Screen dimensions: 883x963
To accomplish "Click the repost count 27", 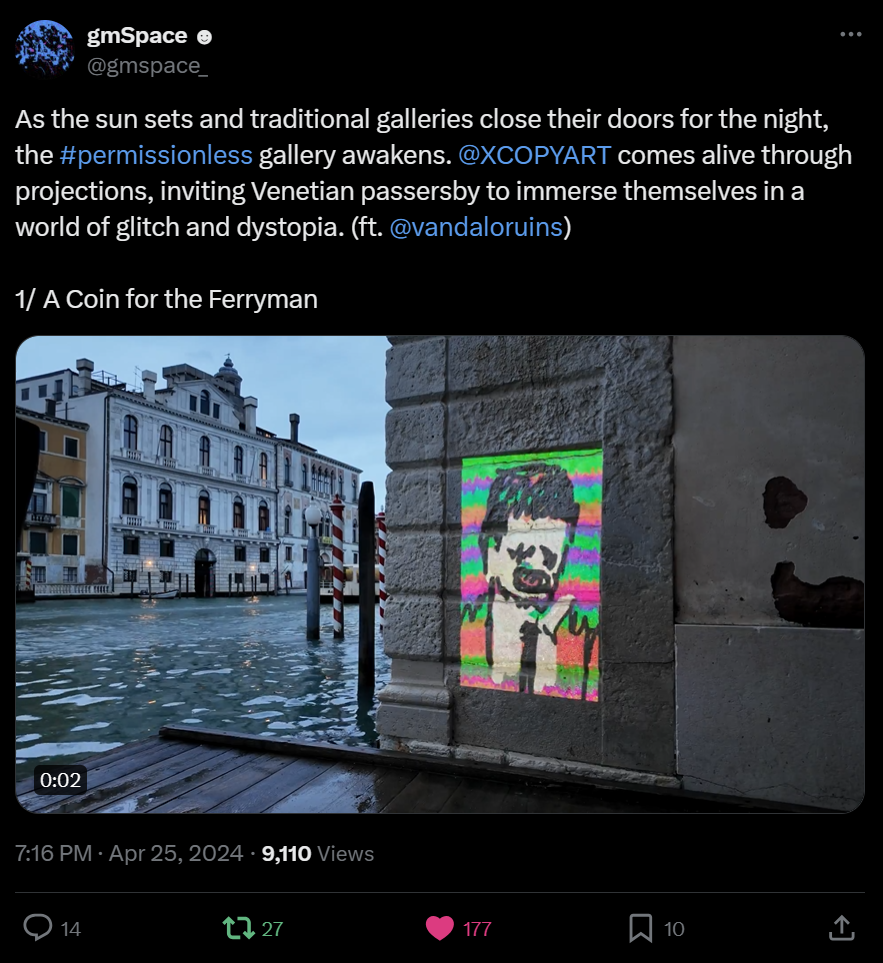I will 272,929.
